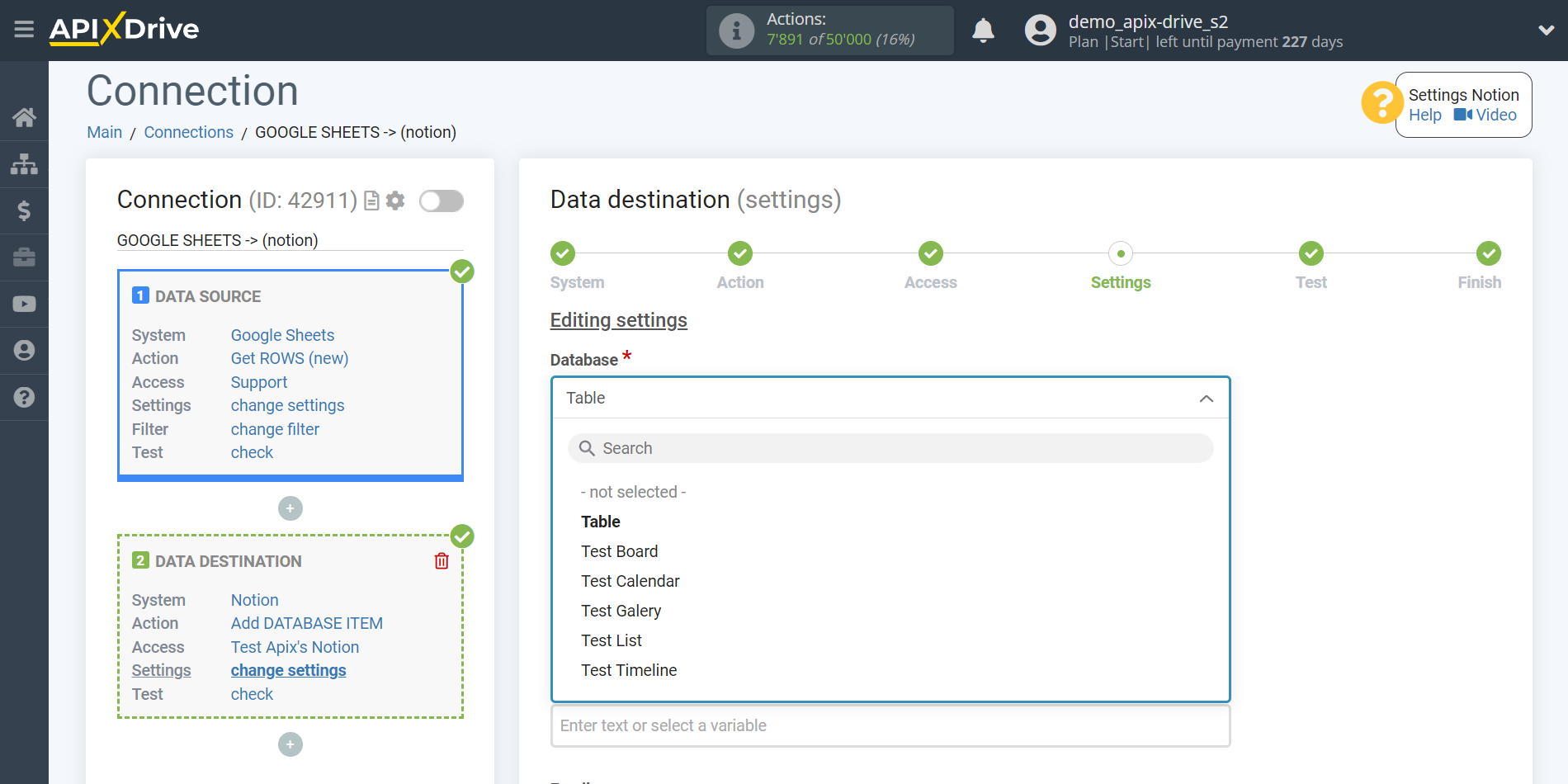Click change settings in Data Source
The image size is (1568, 784).
point(287,405)
